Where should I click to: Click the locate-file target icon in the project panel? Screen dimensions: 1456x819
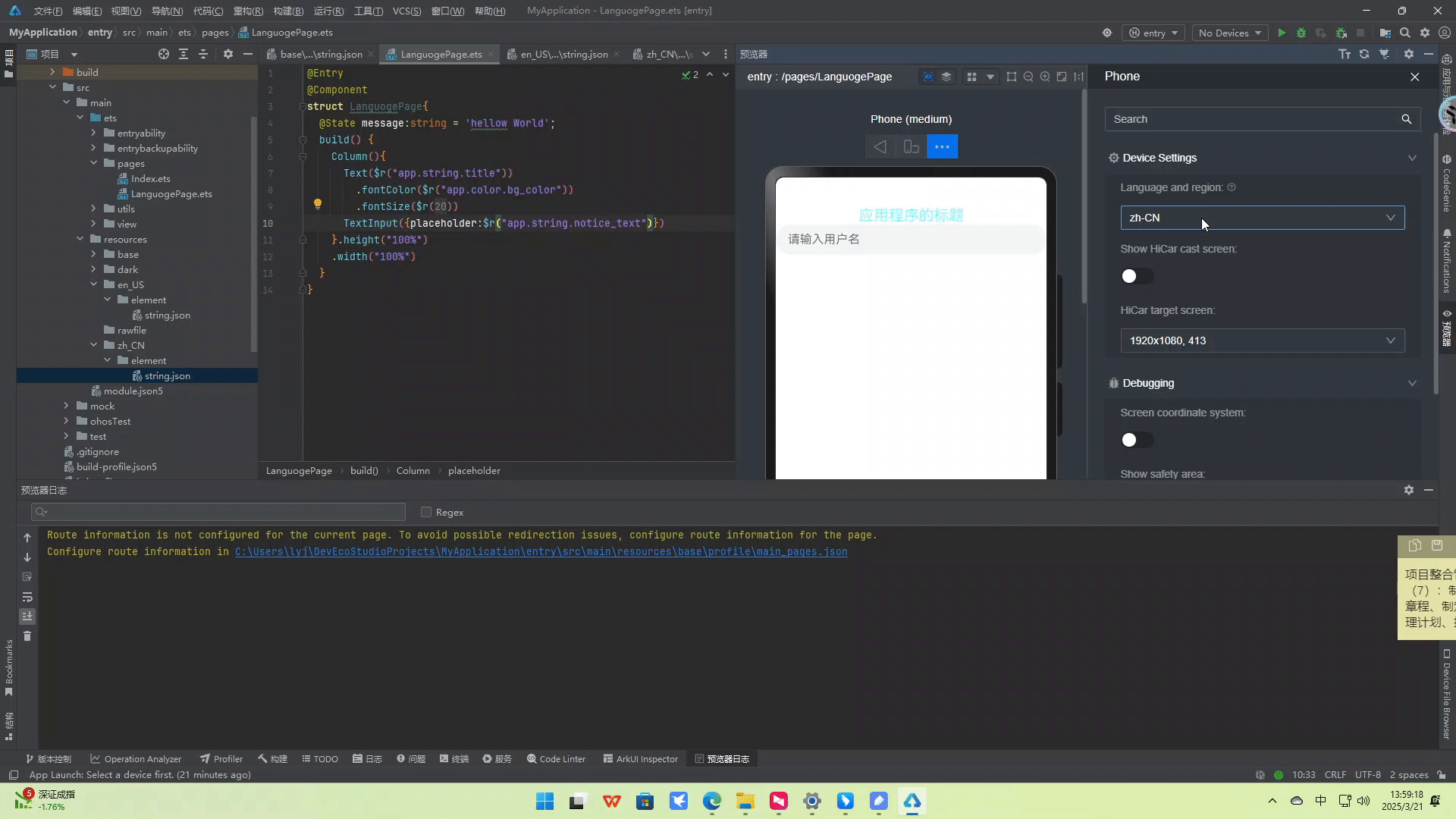pyautogui.click(x=163, y=54)
